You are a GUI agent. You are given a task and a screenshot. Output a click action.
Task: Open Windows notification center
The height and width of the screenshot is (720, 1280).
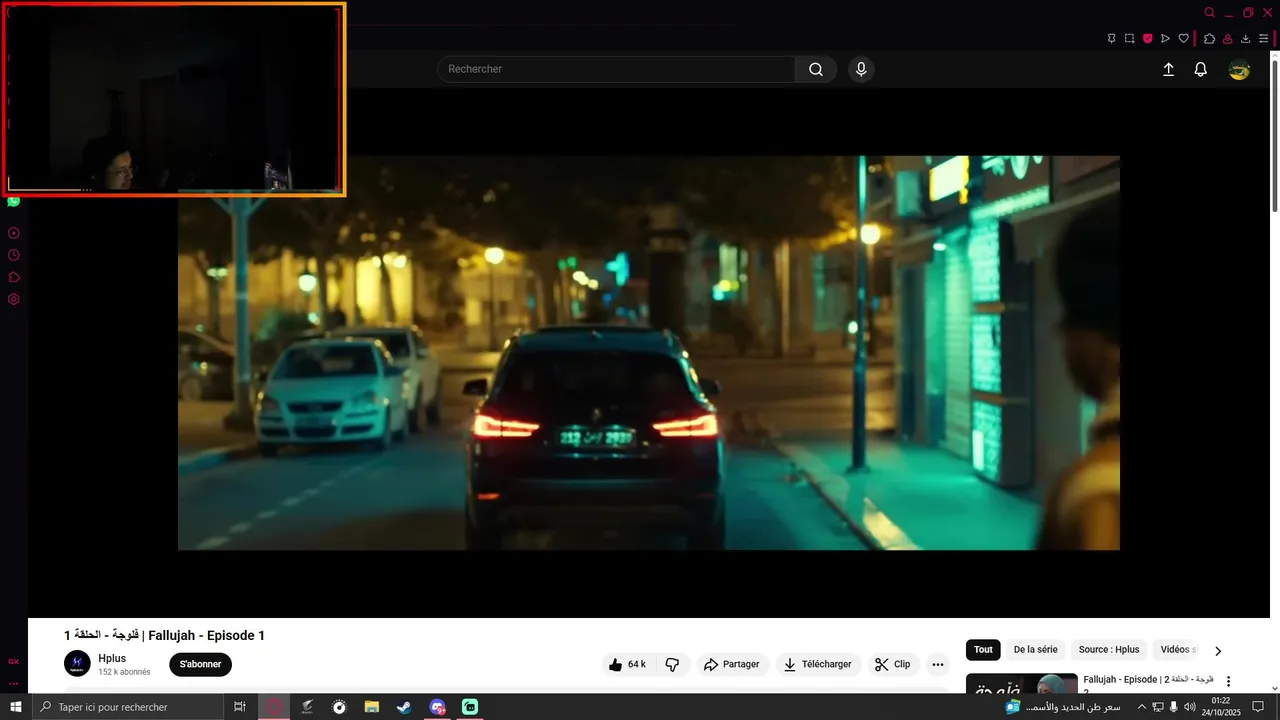[1259, 707]
